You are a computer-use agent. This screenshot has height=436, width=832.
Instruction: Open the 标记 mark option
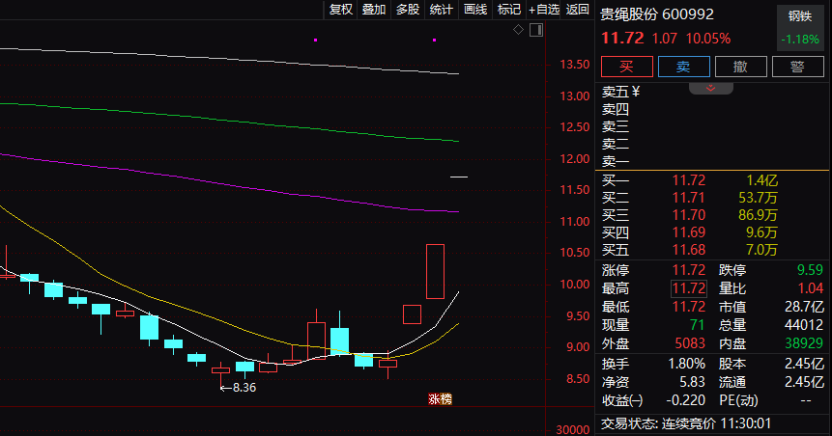click(509, 10)
